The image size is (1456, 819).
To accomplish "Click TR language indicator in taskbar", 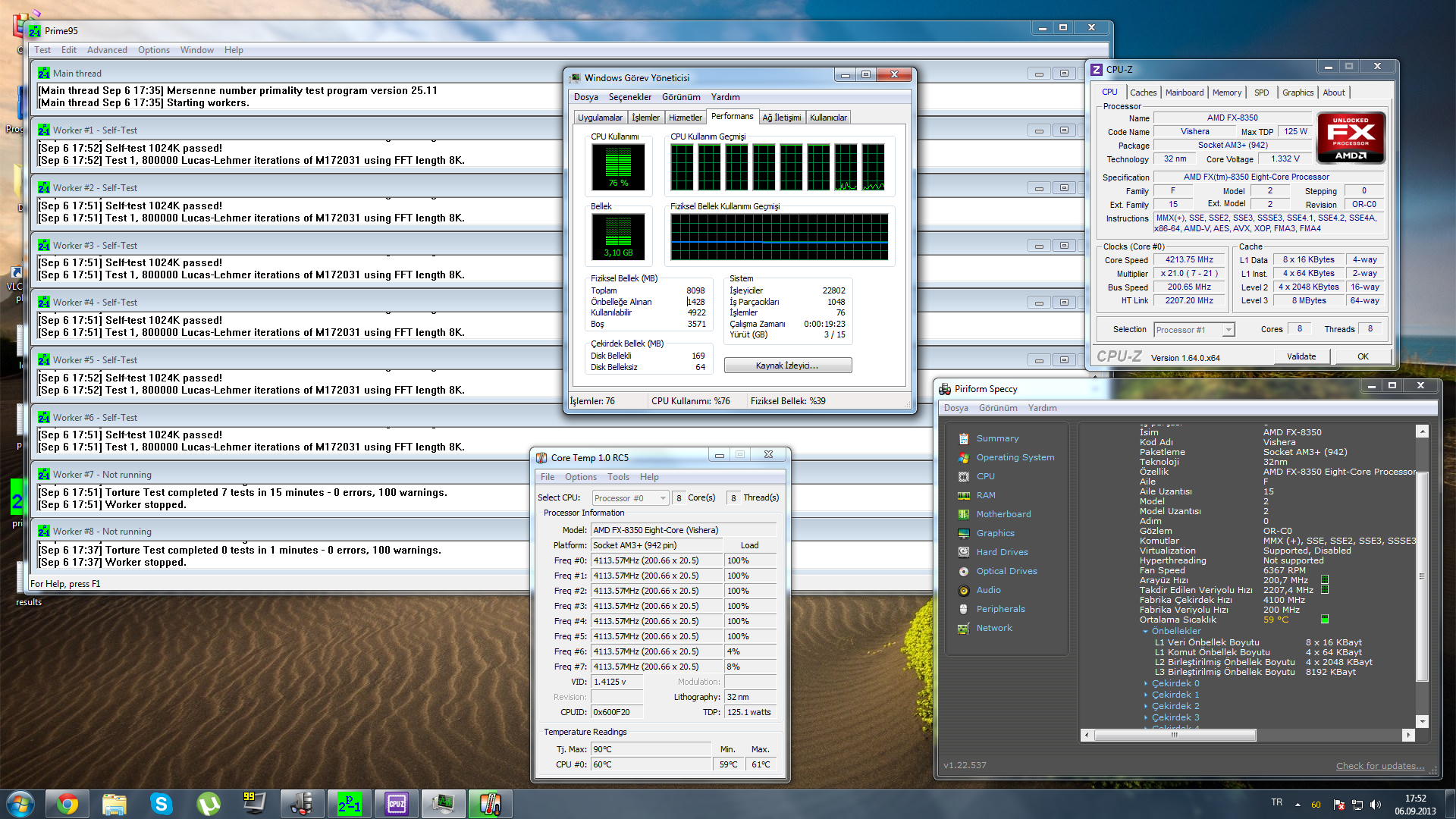I will pyautogui.click(x=1276, y=802).
